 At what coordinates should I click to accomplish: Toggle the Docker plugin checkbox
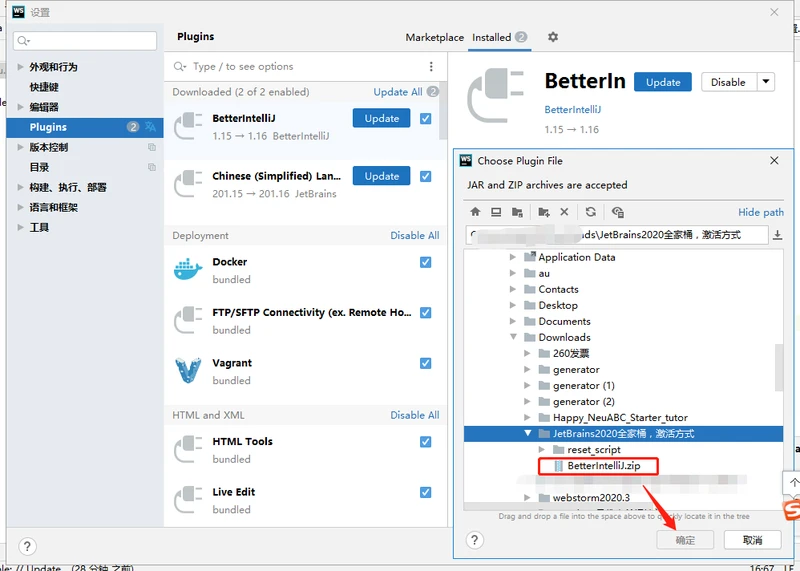(x=426, y=262)
